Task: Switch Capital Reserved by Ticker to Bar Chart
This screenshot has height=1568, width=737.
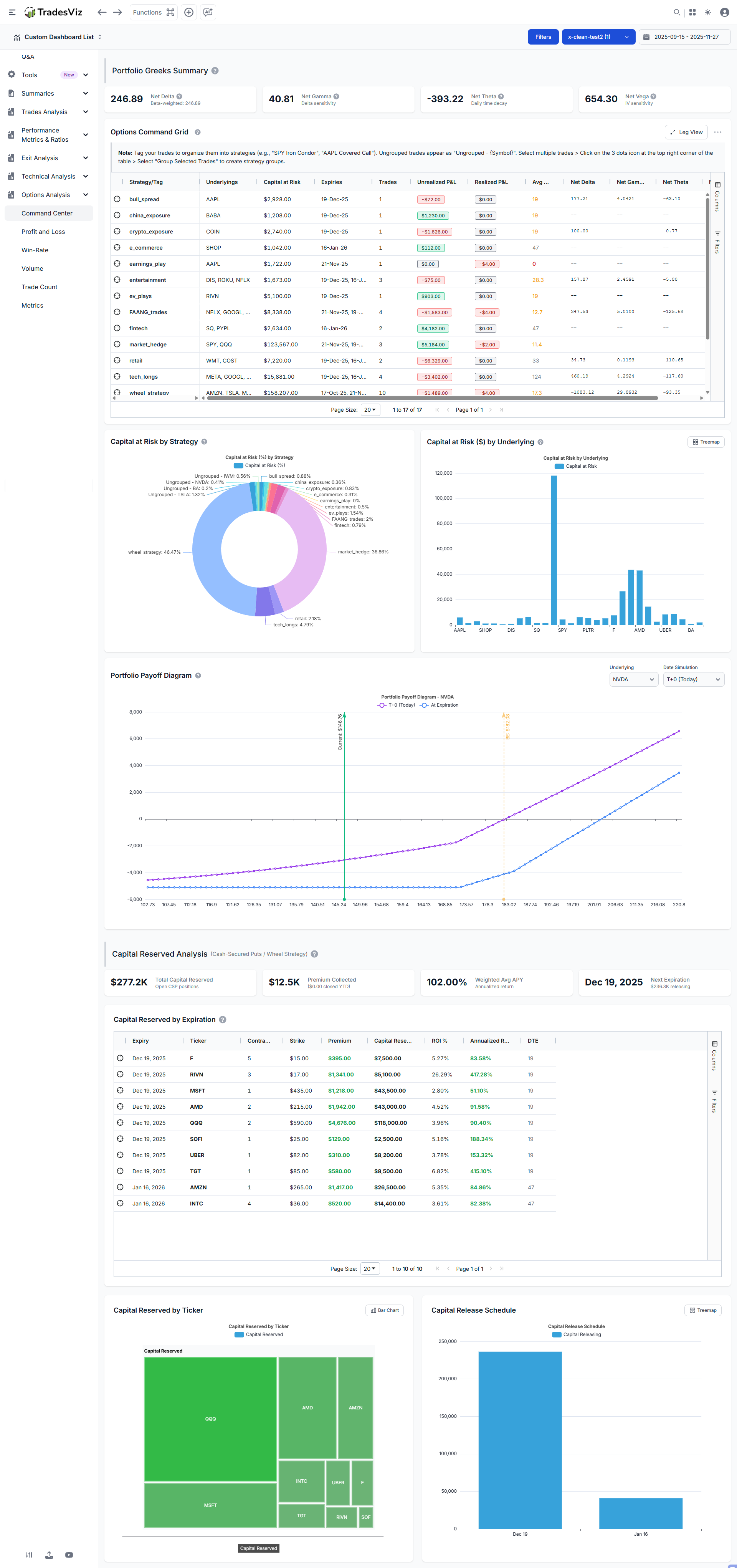Action: pyautogui.click(x=385, y=1310)
